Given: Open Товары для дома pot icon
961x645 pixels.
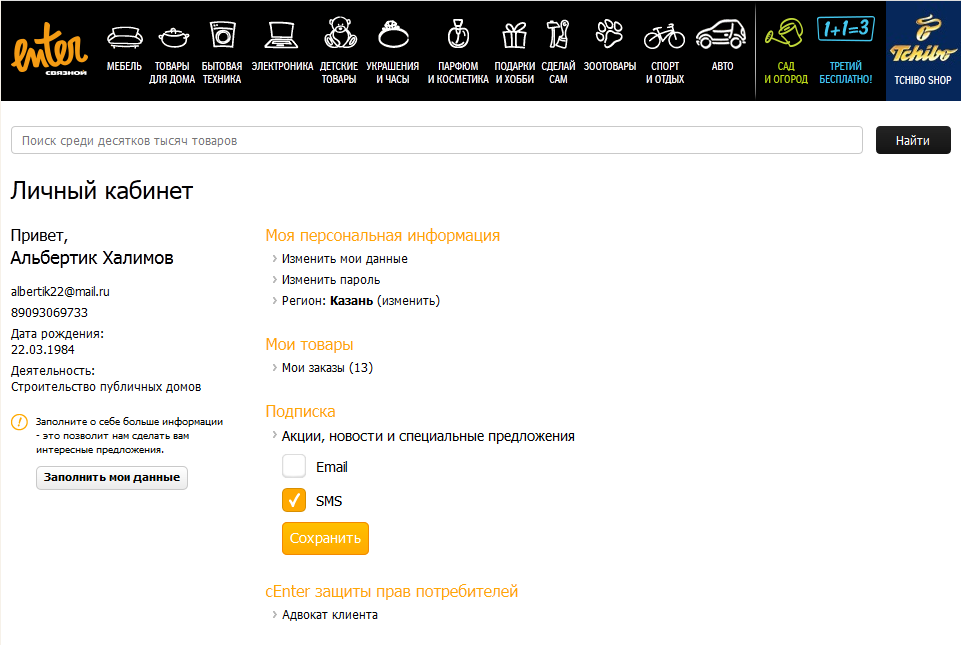Looking at the screenshot, I should [173, 37].
